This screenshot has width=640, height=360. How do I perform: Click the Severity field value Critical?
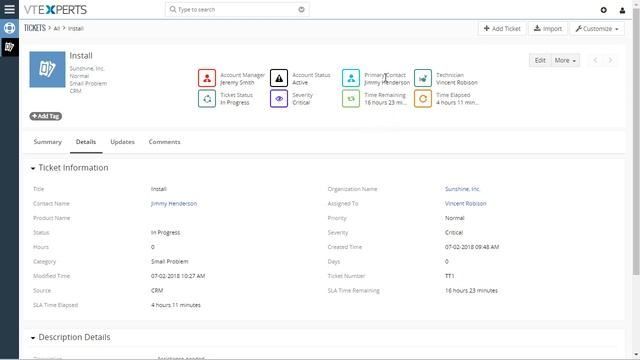pos(454,232)
